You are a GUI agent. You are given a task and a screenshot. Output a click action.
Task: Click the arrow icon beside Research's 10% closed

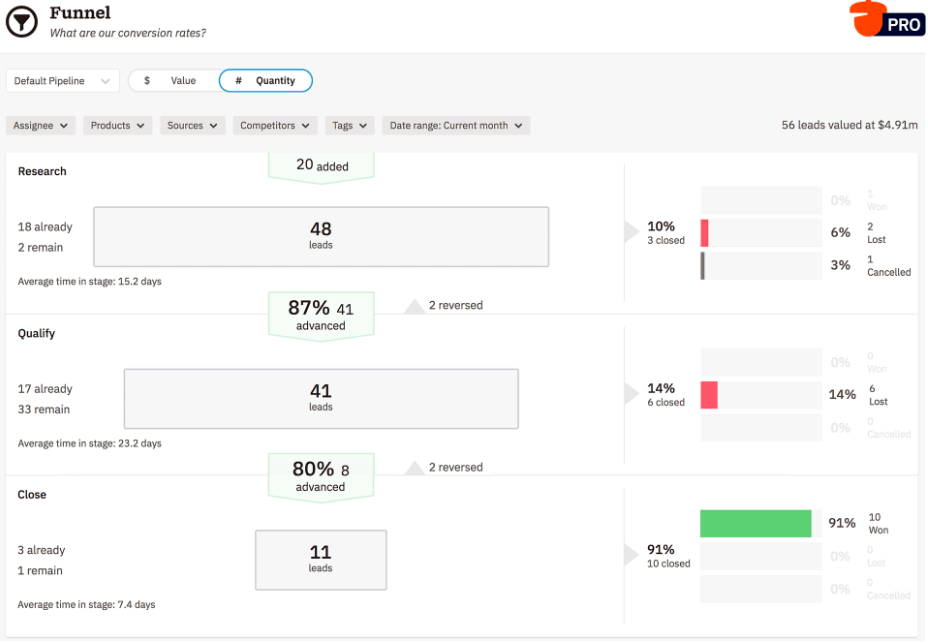630,233
